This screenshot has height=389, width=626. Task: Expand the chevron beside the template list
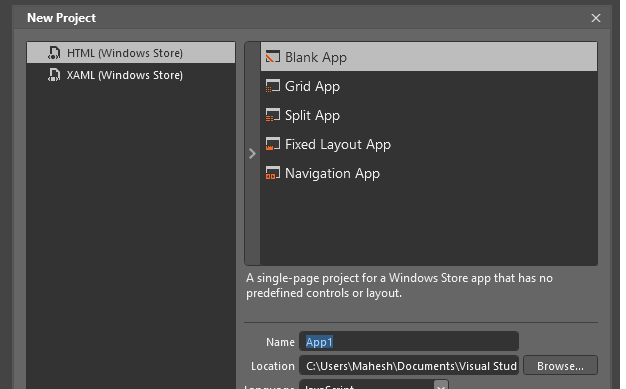252,153
